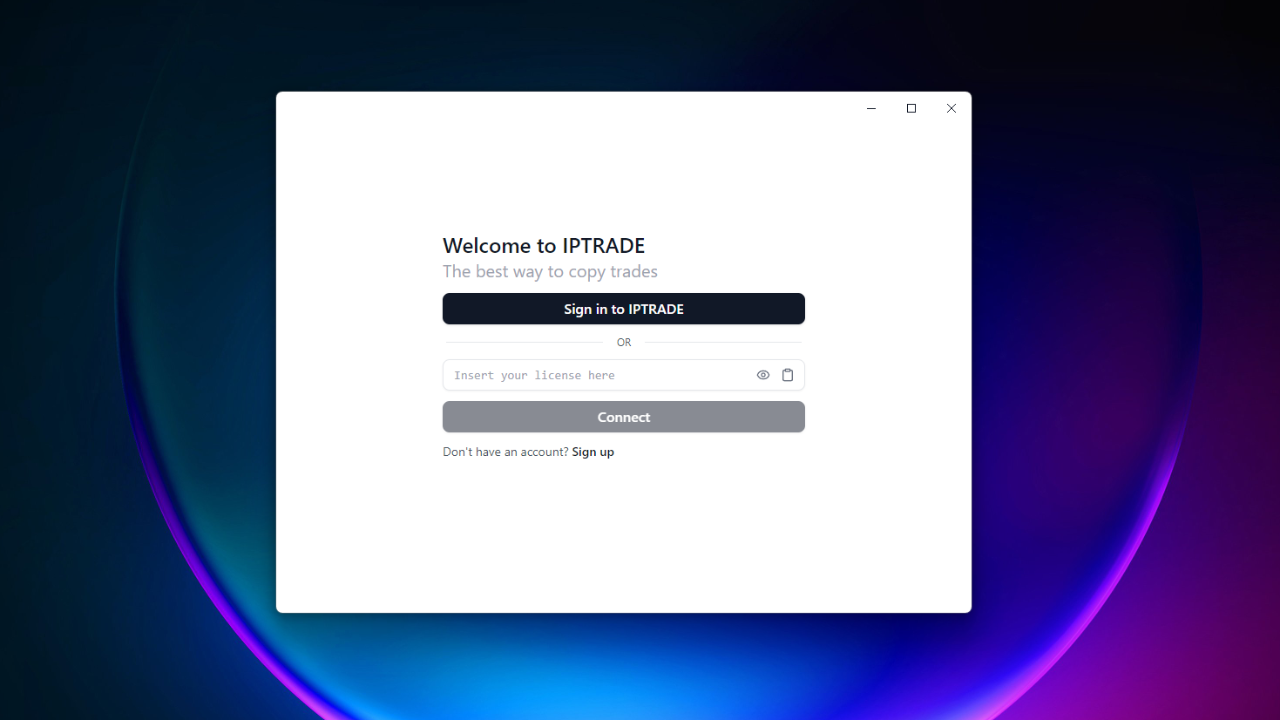Image resolution: width=1280 pixels, height=720 pixels.
Task: Click blank white area above the Welcome heading
Action: tap(623, 180)
